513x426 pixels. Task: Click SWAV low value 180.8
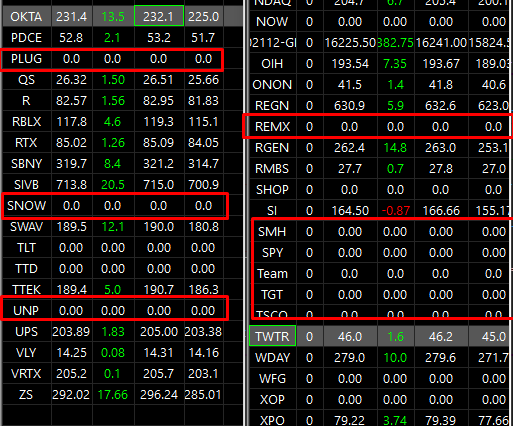(203, 227)
